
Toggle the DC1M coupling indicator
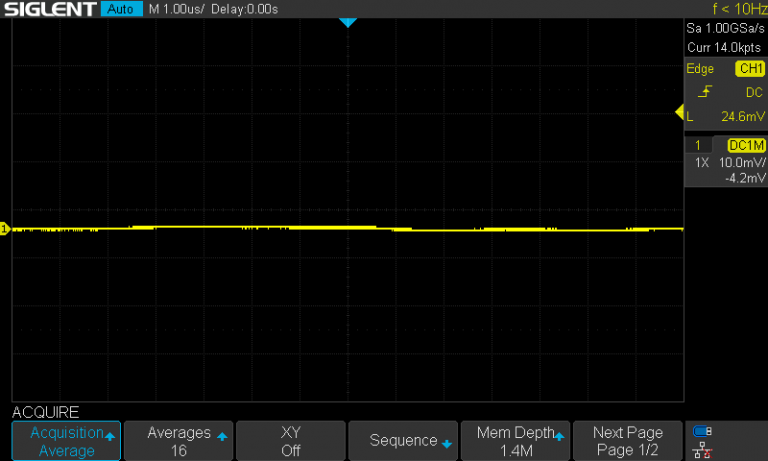point(746,145)
